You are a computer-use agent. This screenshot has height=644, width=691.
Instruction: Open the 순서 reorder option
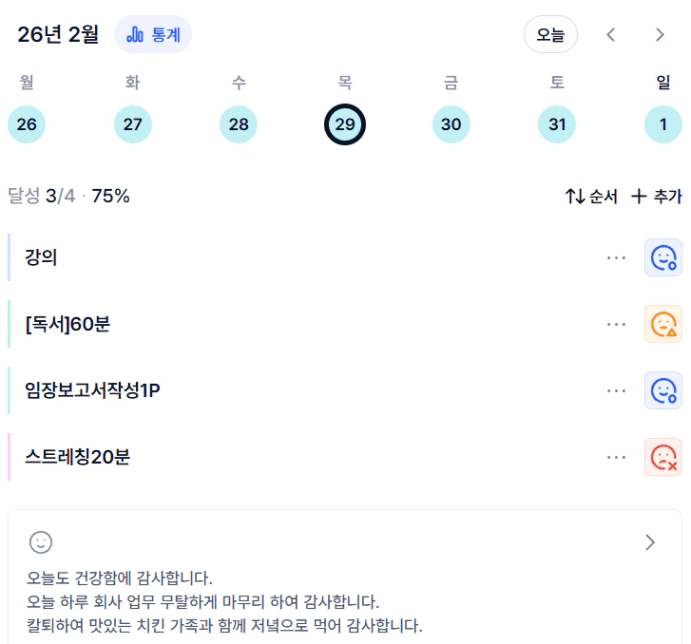591,196
